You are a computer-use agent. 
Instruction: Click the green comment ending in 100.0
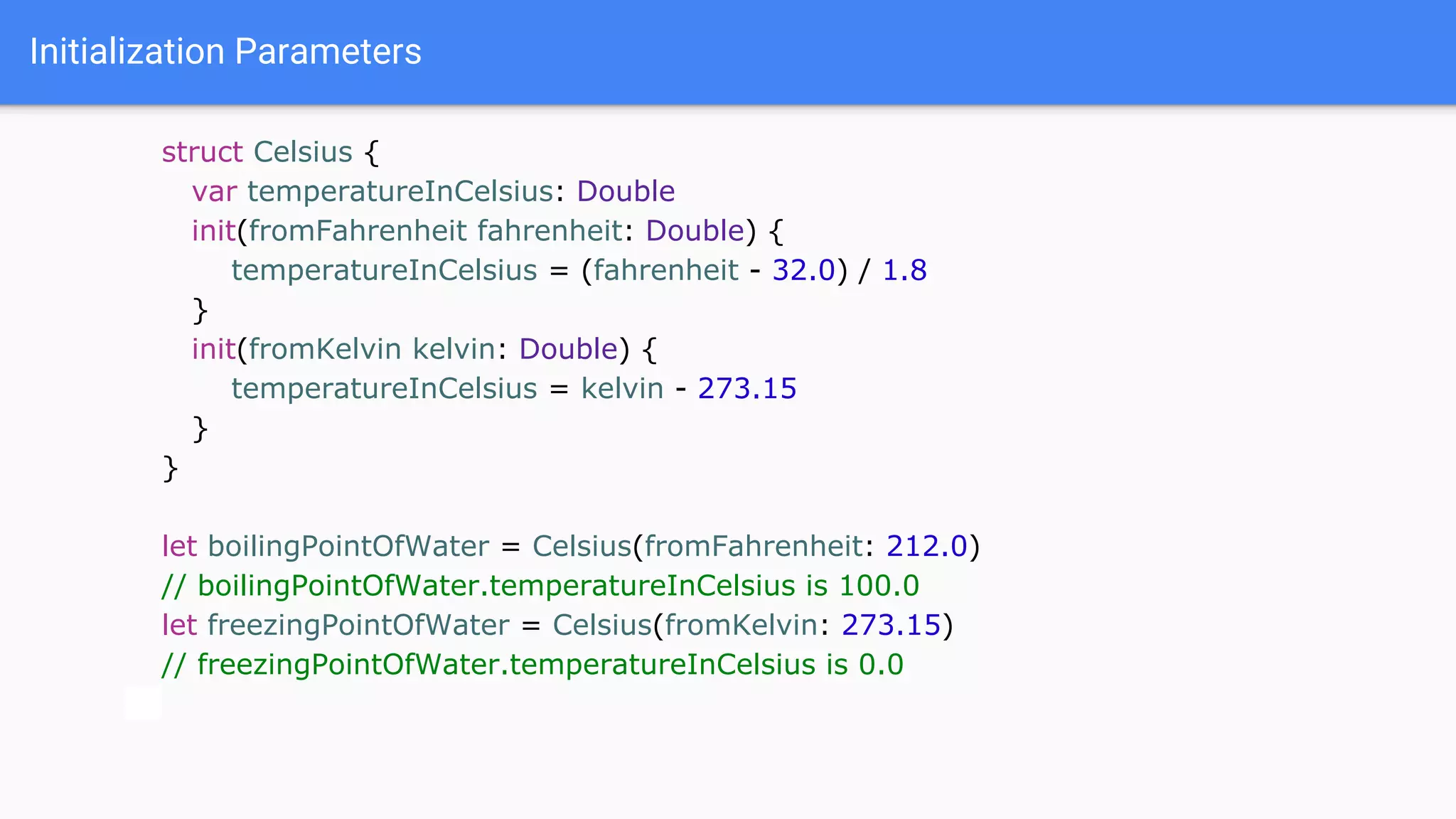pyautogui.click(x=540, y=586)
